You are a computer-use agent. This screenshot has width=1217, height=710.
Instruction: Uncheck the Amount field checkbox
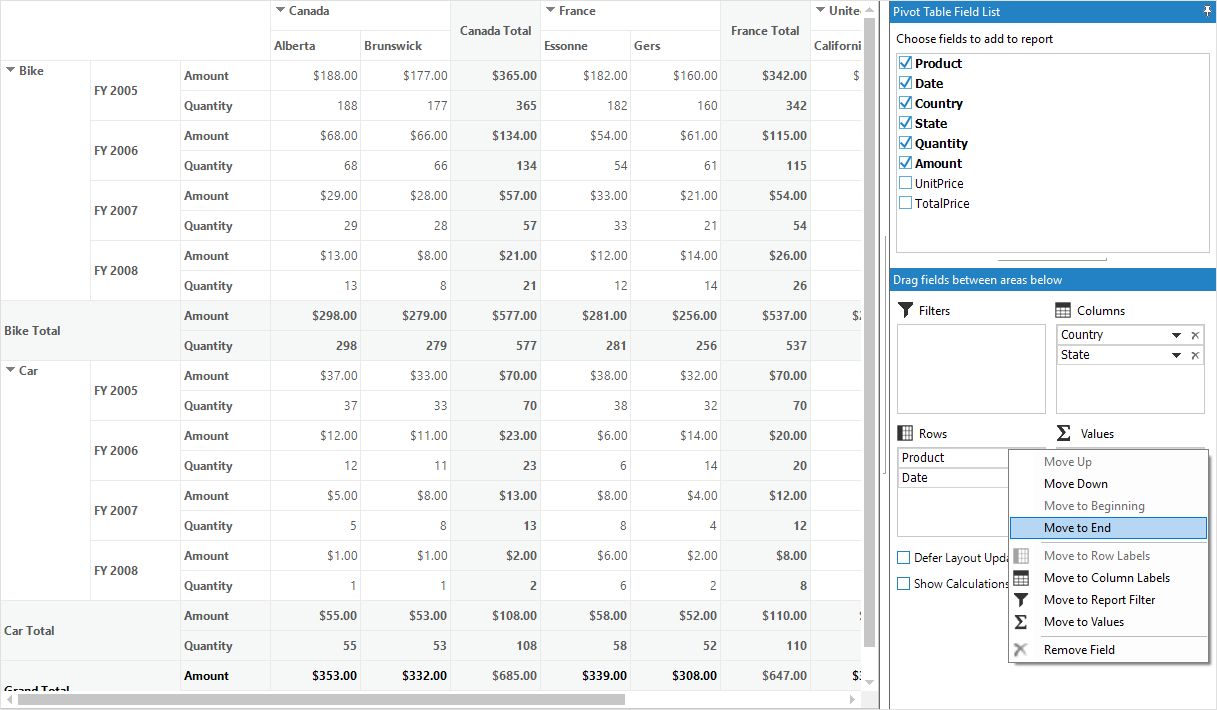point(905,163)
